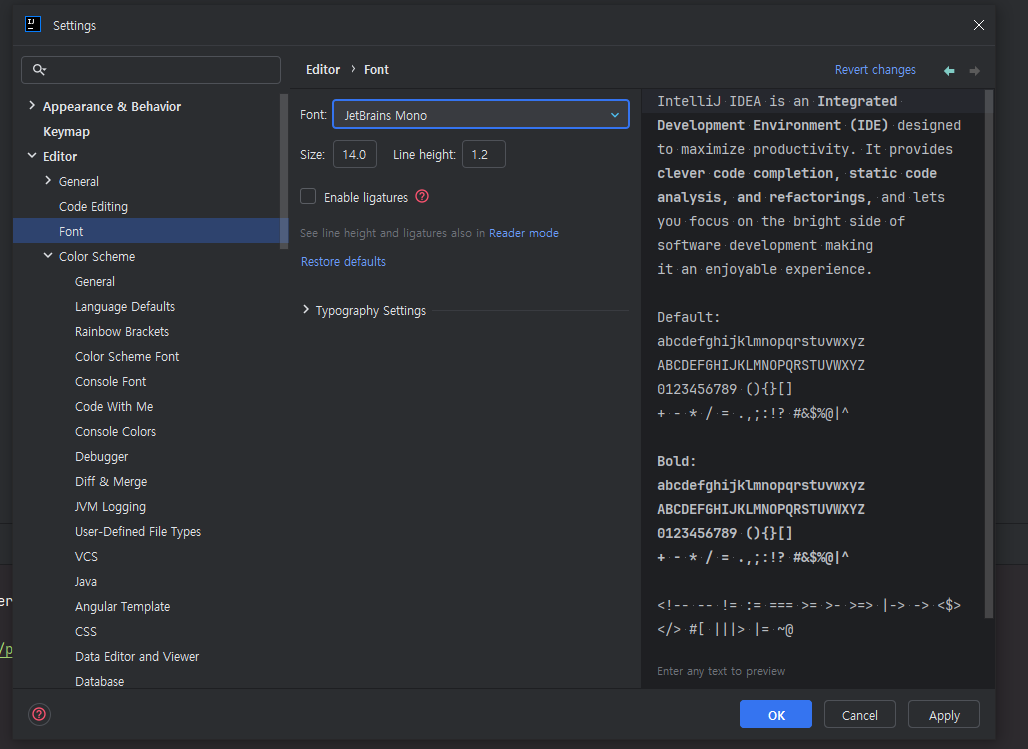The image size is (1028, 749).
Task: Navigate forward with the right arrow
Action: point(975,70)
